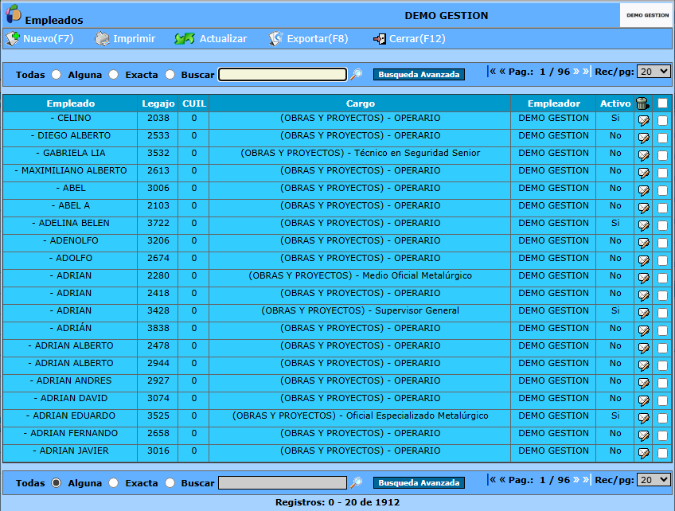Go to last page in top pager

point(586,71)
